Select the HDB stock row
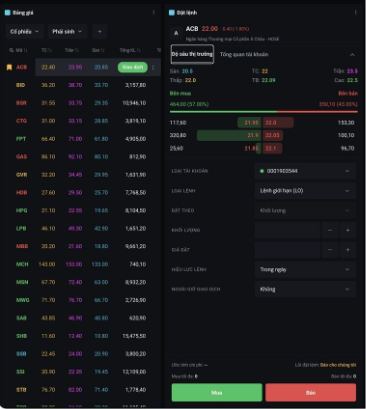366x409 pixels. click(x=81, y=193)
